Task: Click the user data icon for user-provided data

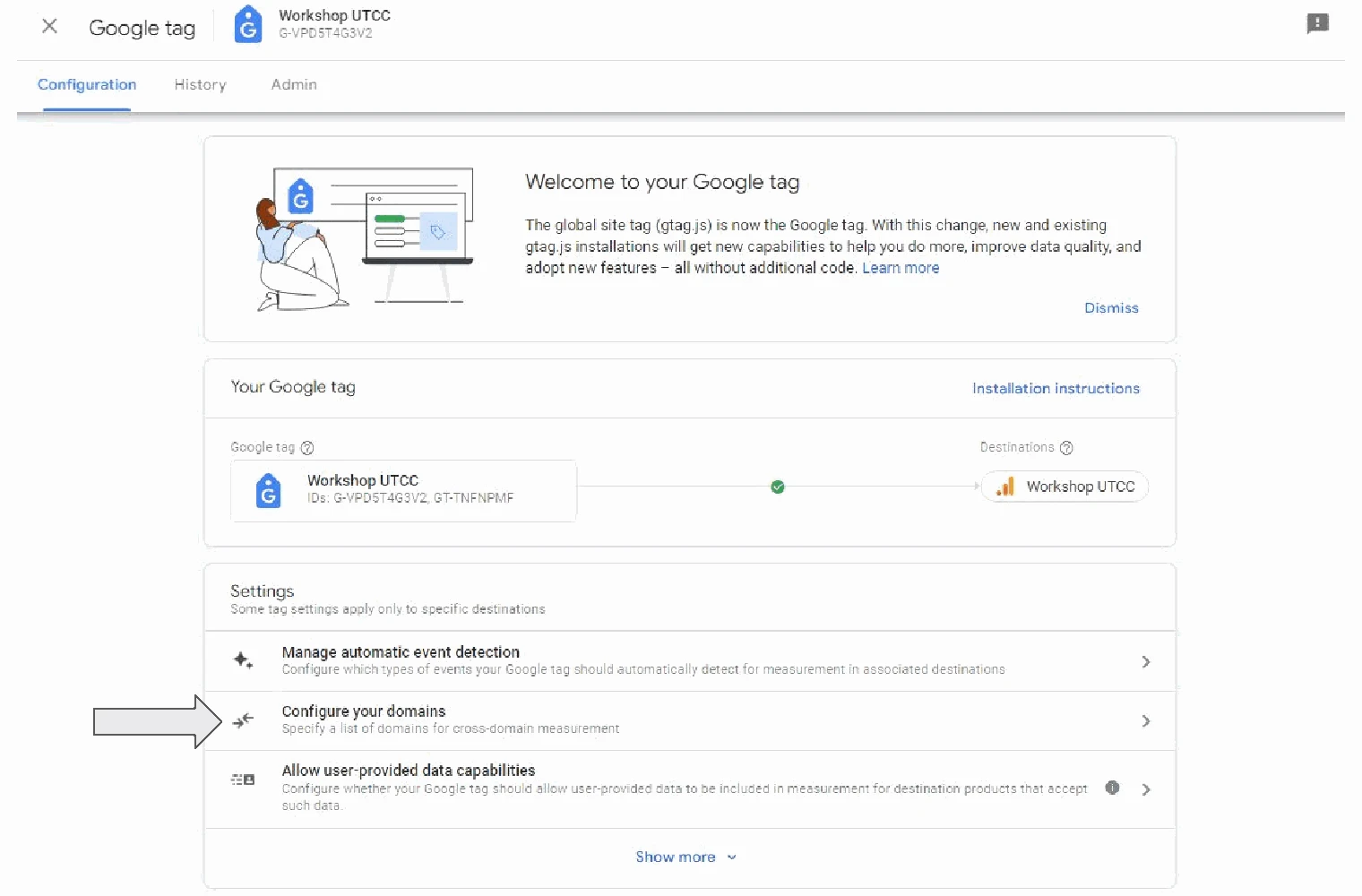Action: [243, 780]
